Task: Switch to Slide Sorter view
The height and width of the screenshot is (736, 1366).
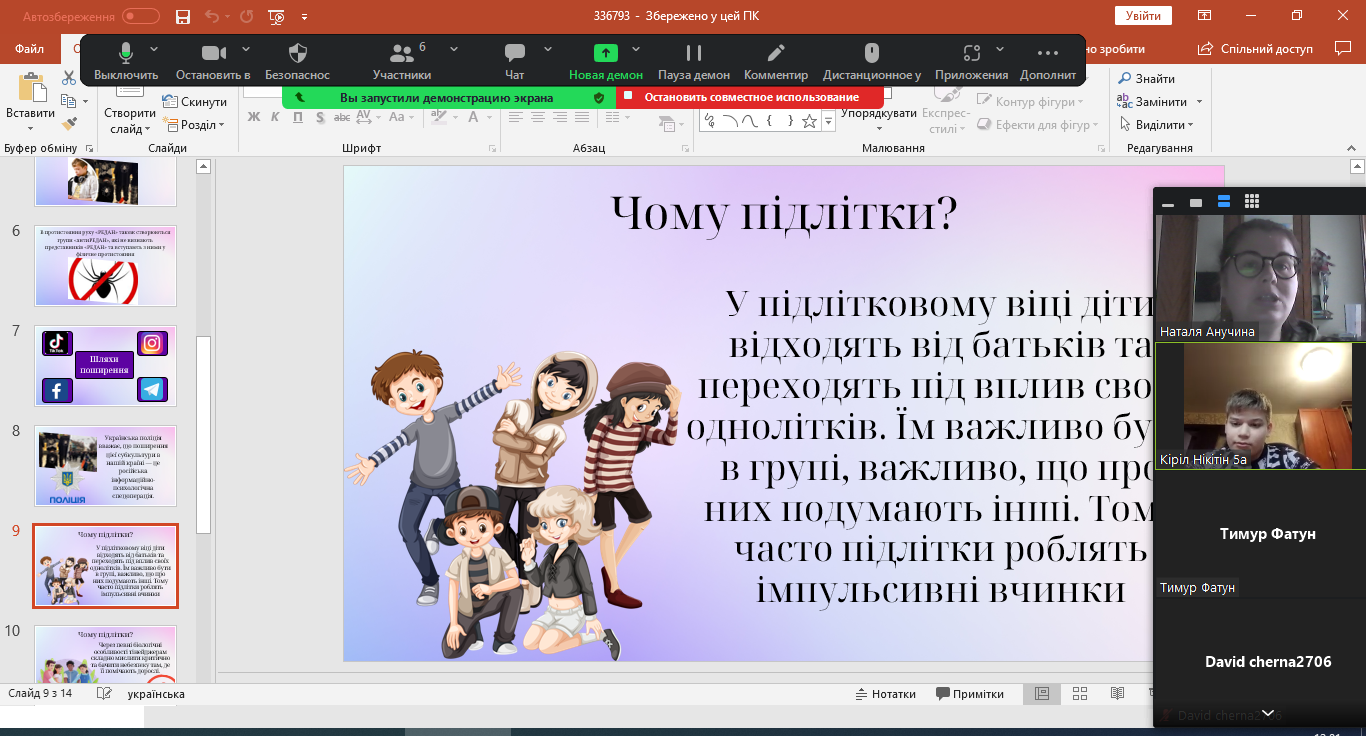Action: 1080,694
